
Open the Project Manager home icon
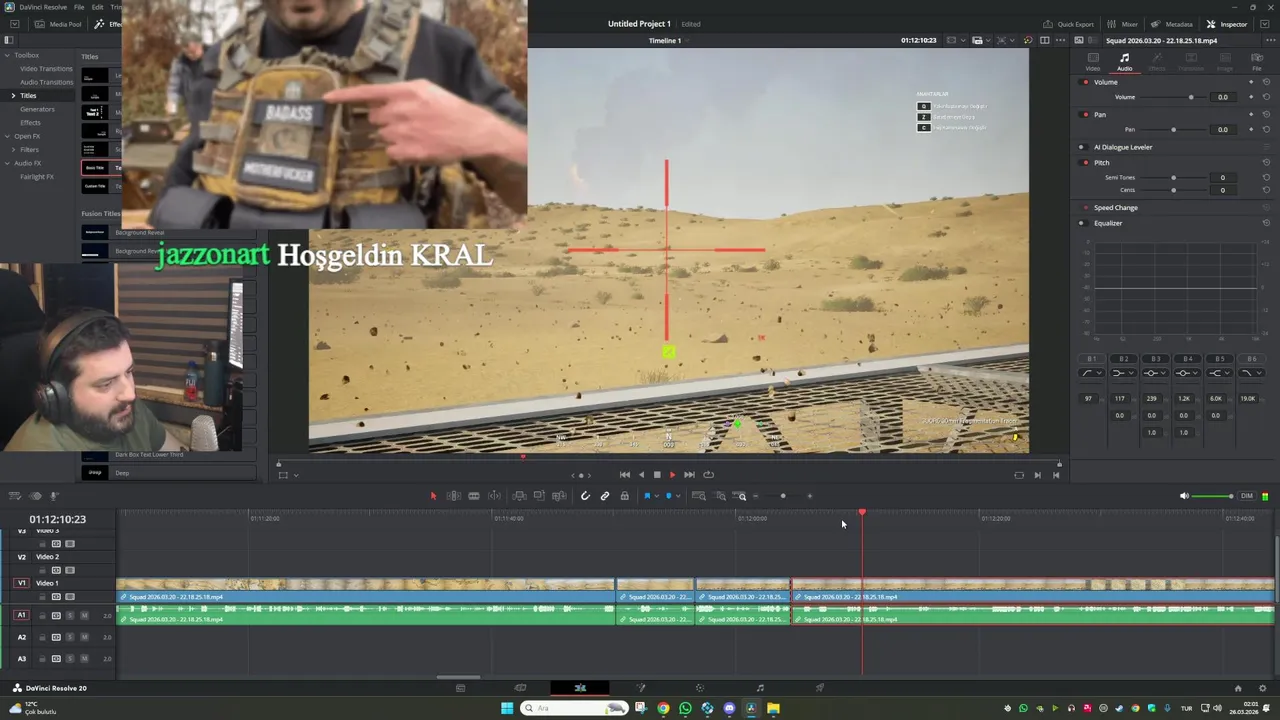point(1238,688)
